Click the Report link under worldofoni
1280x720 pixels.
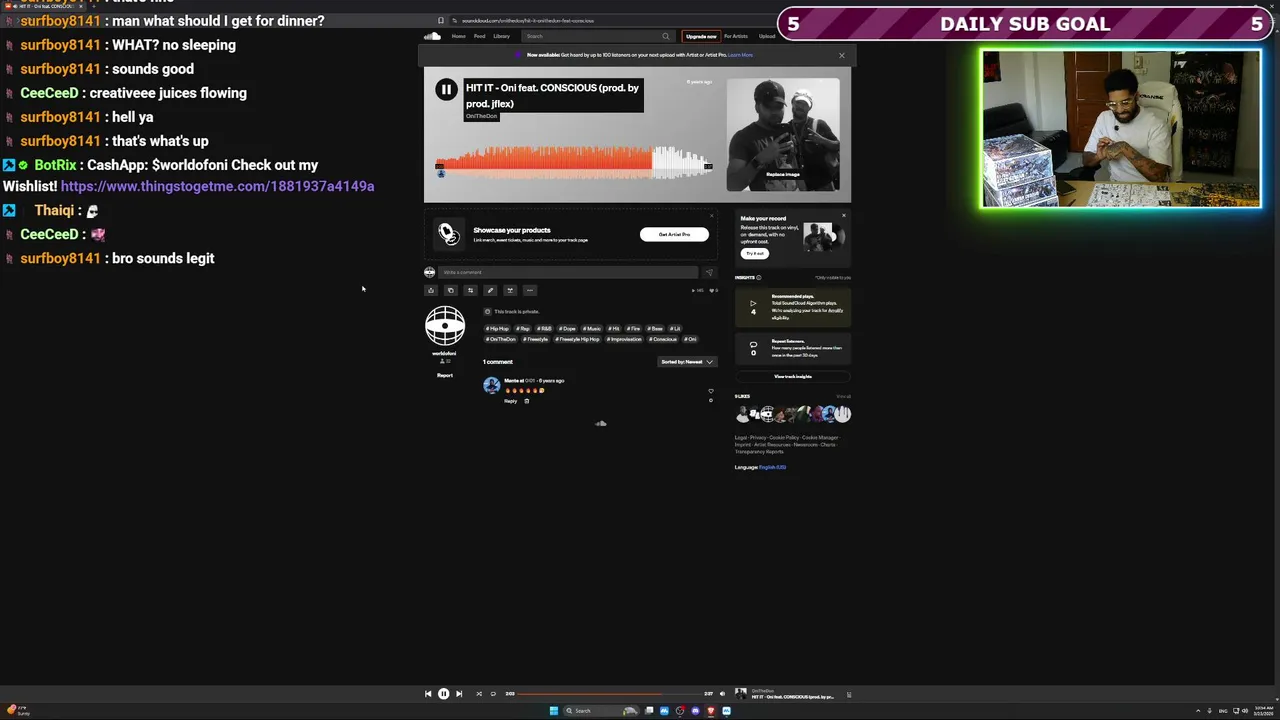445,375
